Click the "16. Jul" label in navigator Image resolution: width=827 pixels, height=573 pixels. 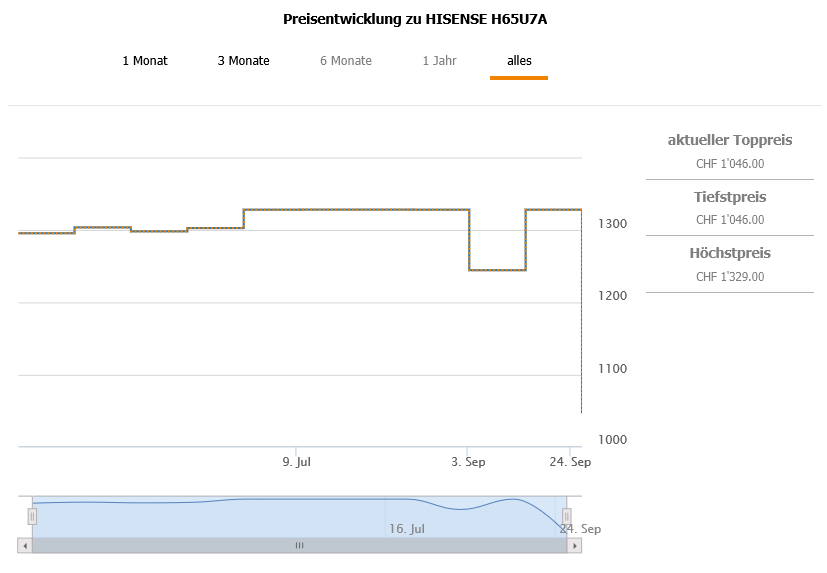(x=407, y=528)
